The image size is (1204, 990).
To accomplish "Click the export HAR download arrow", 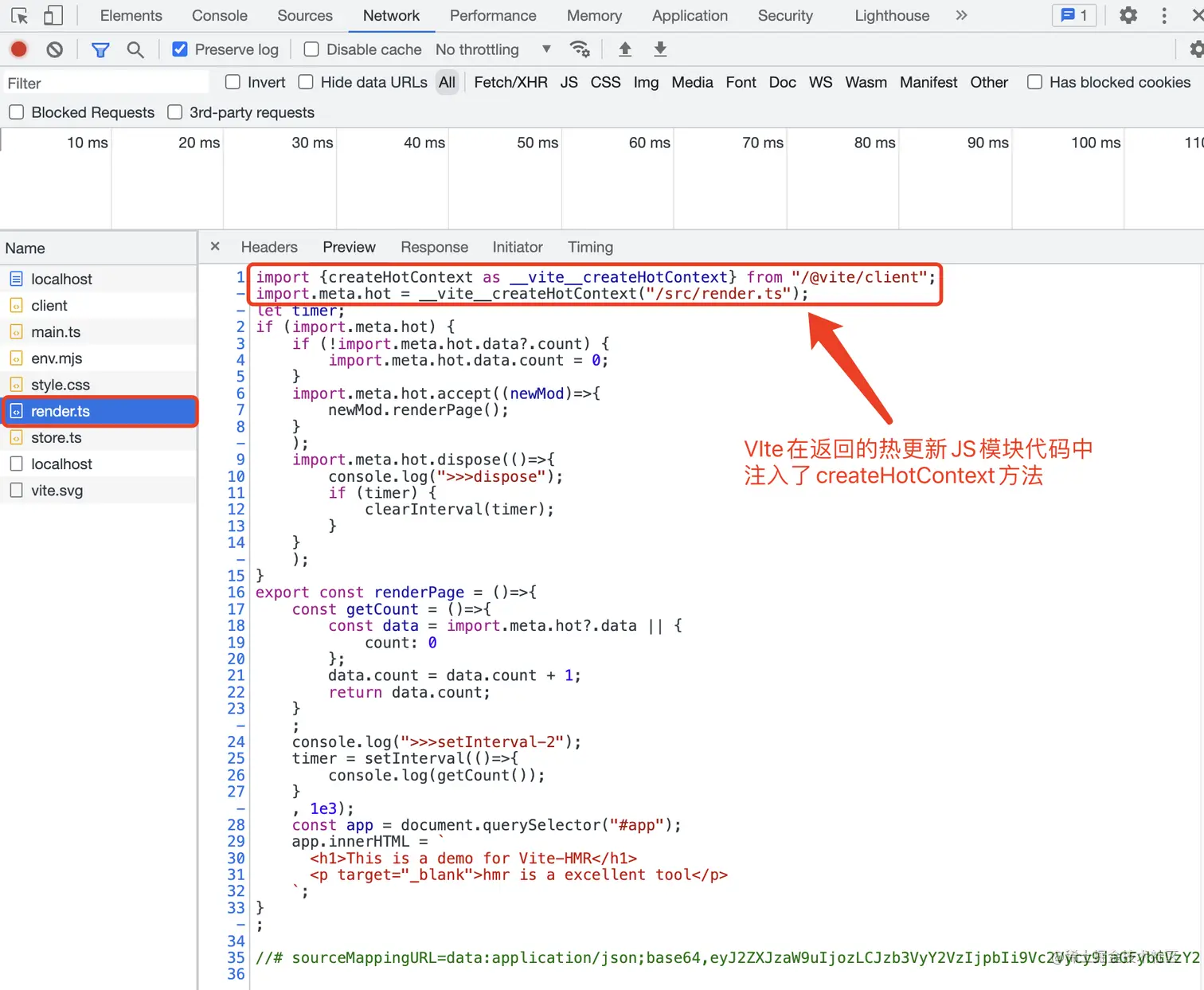I will point(660,49).
